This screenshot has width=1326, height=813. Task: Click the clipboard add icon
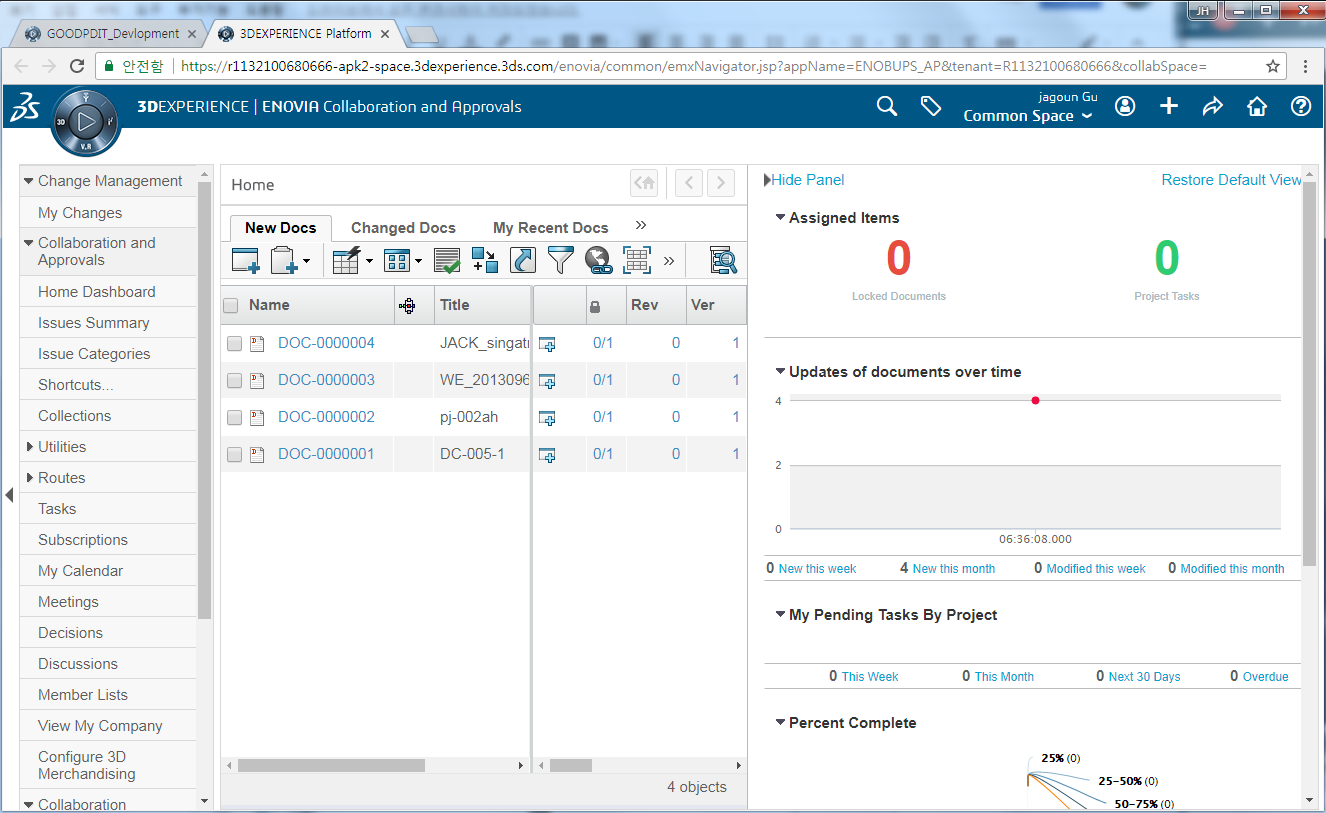click(285, 261)
